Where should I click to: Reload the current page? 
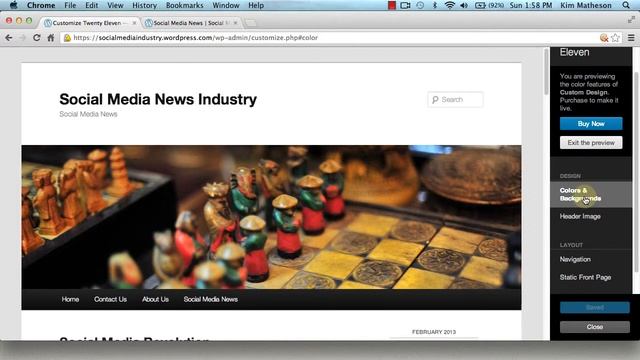point(36,38)
